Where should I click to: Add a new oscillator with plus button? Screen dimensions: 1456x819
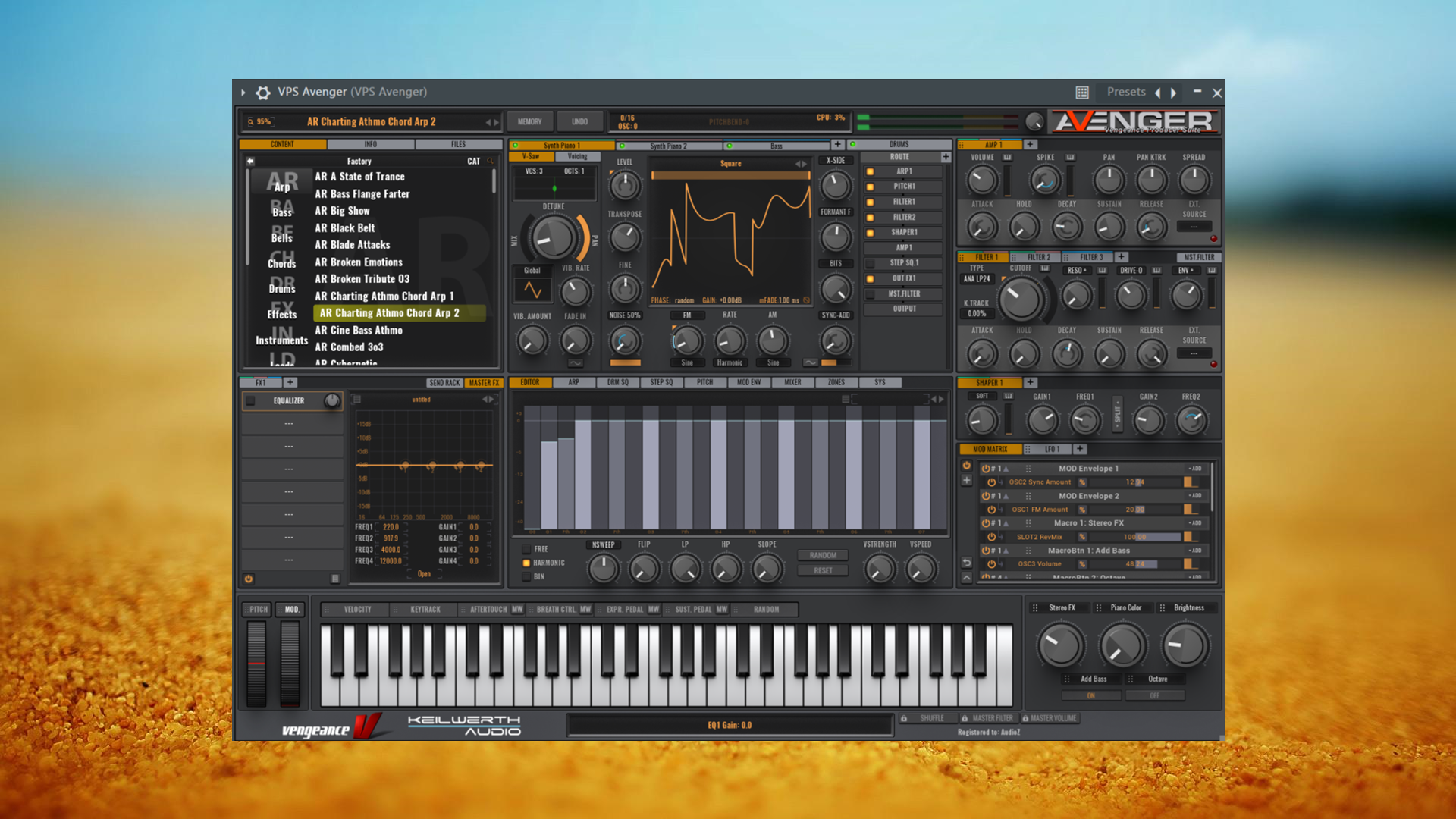[x=837, y=144]
